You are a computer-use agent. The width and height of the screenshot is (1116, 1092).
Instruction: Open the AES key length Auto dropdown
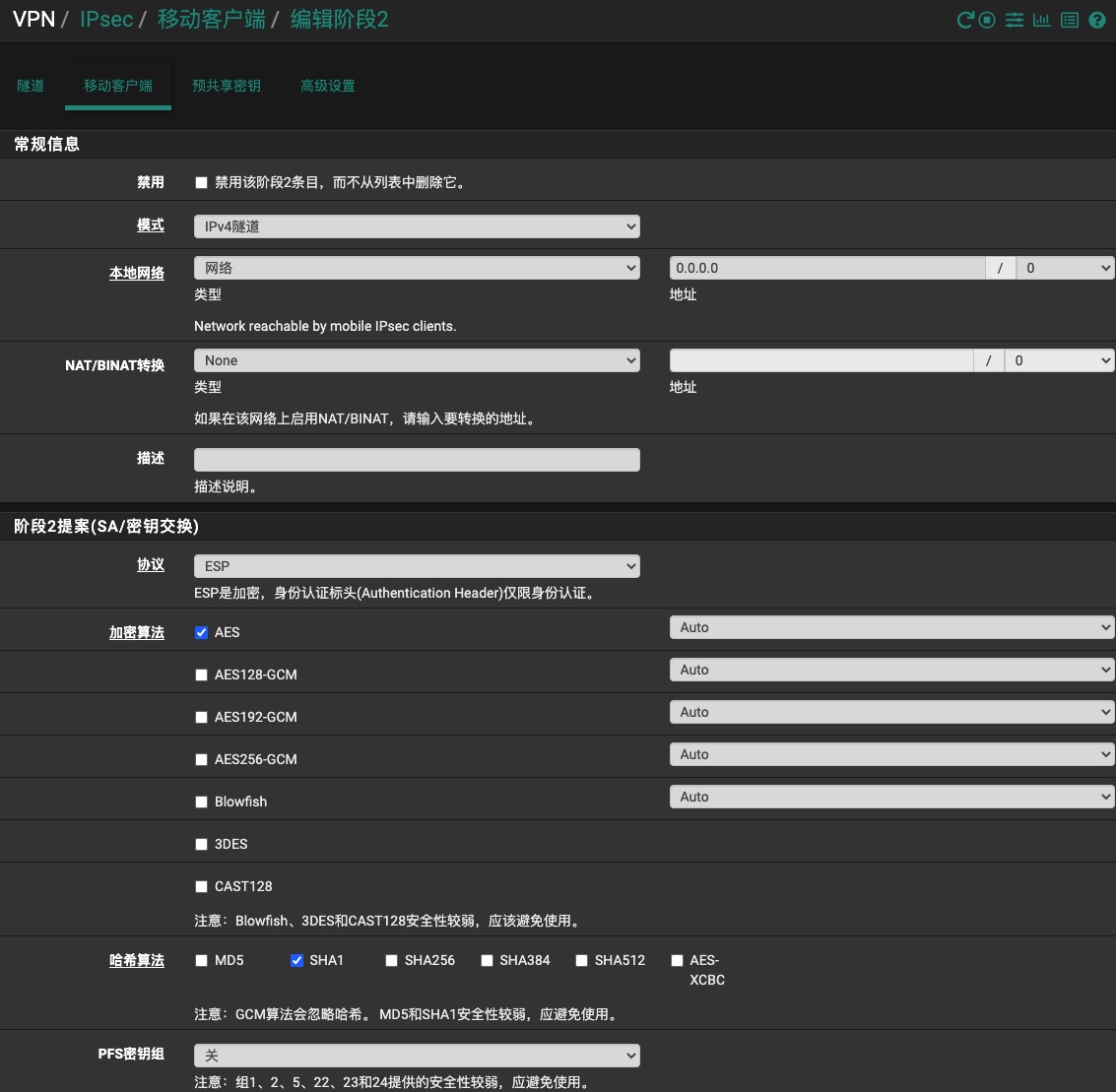pyautogui.click(x=891, y=627)
